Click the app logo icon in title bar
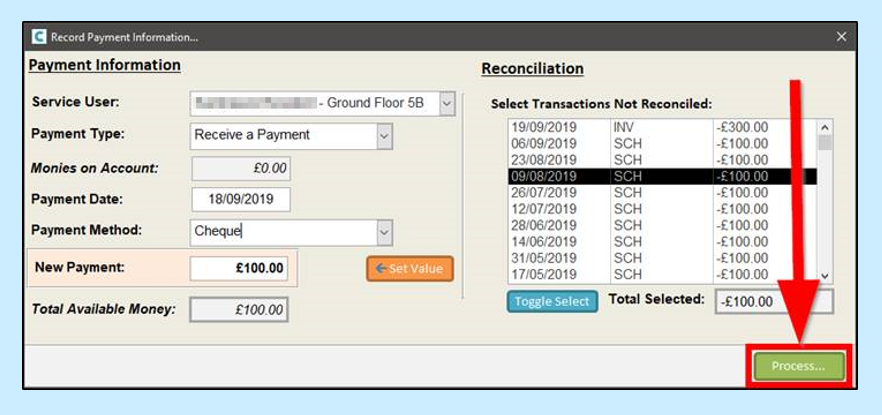Image resolution: width=882 pixels, height=415 pixels. pyautogui.click(x=39, y=37)
